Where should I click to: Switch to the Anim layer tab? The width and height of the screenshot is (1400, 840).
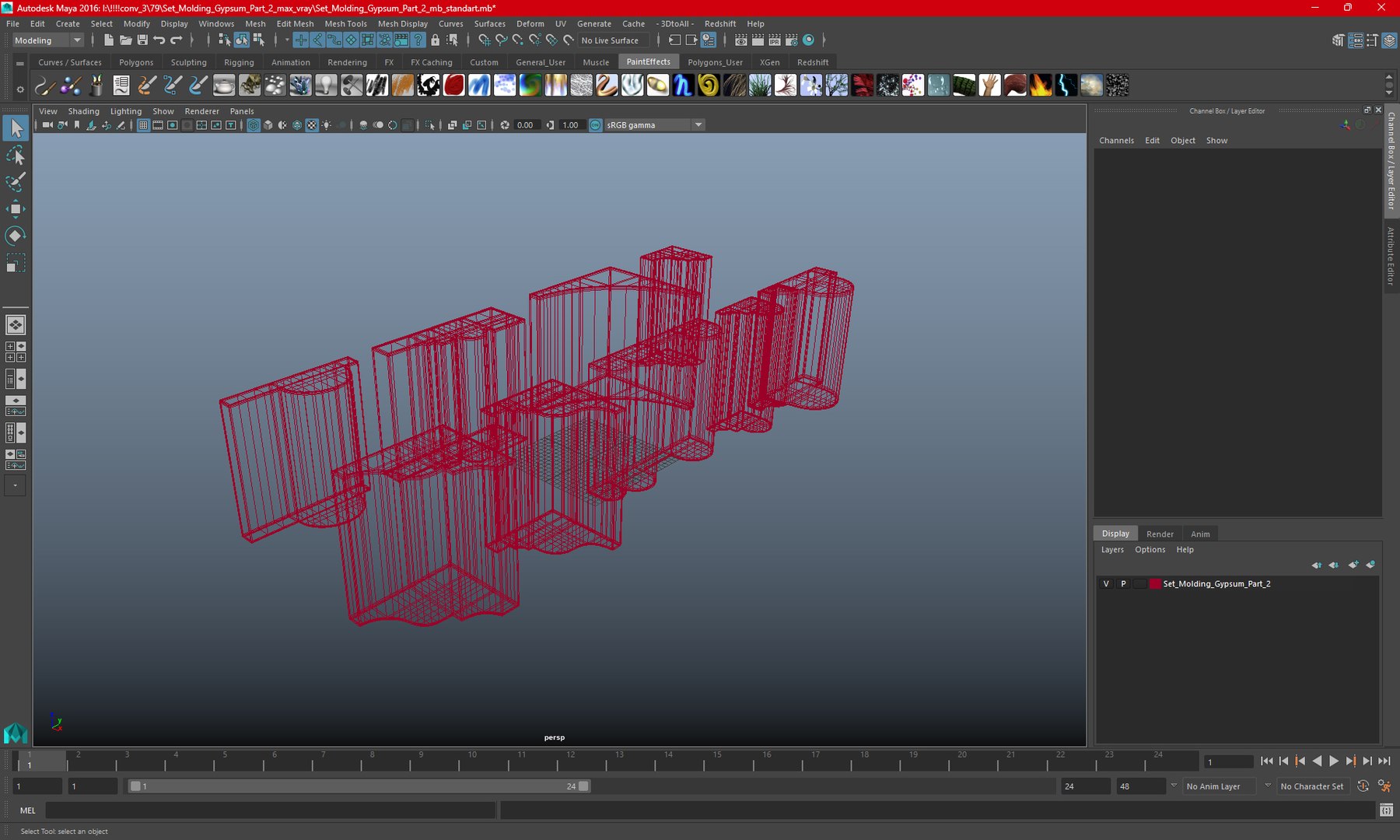1200,534
